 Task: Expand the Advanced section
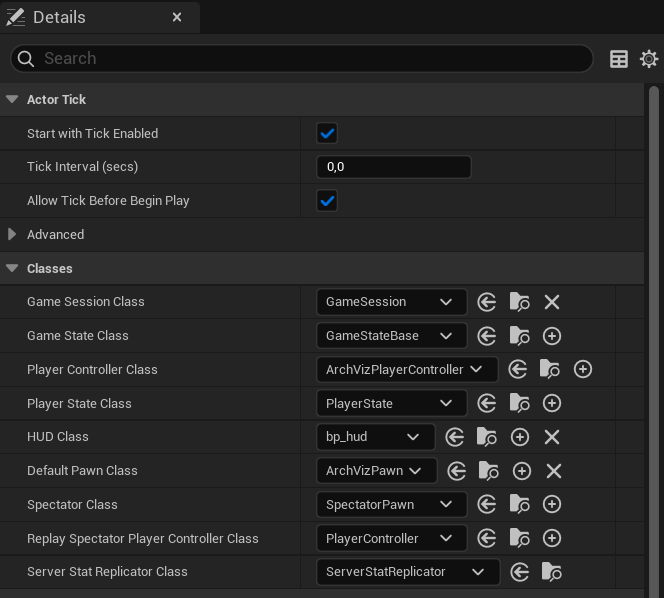tap(12, 234)
